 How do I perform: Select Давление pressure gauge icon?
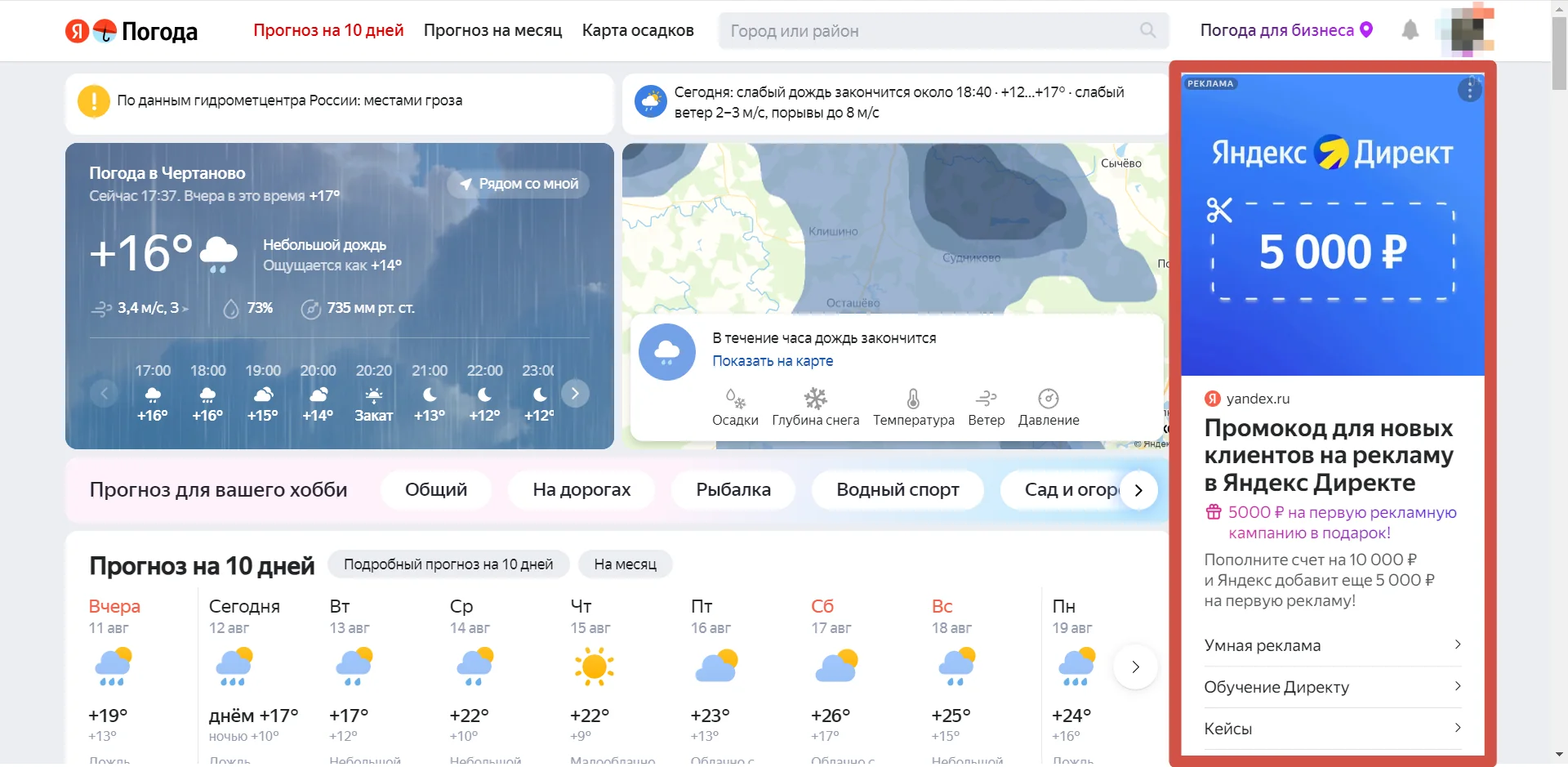click(1049, 399)
